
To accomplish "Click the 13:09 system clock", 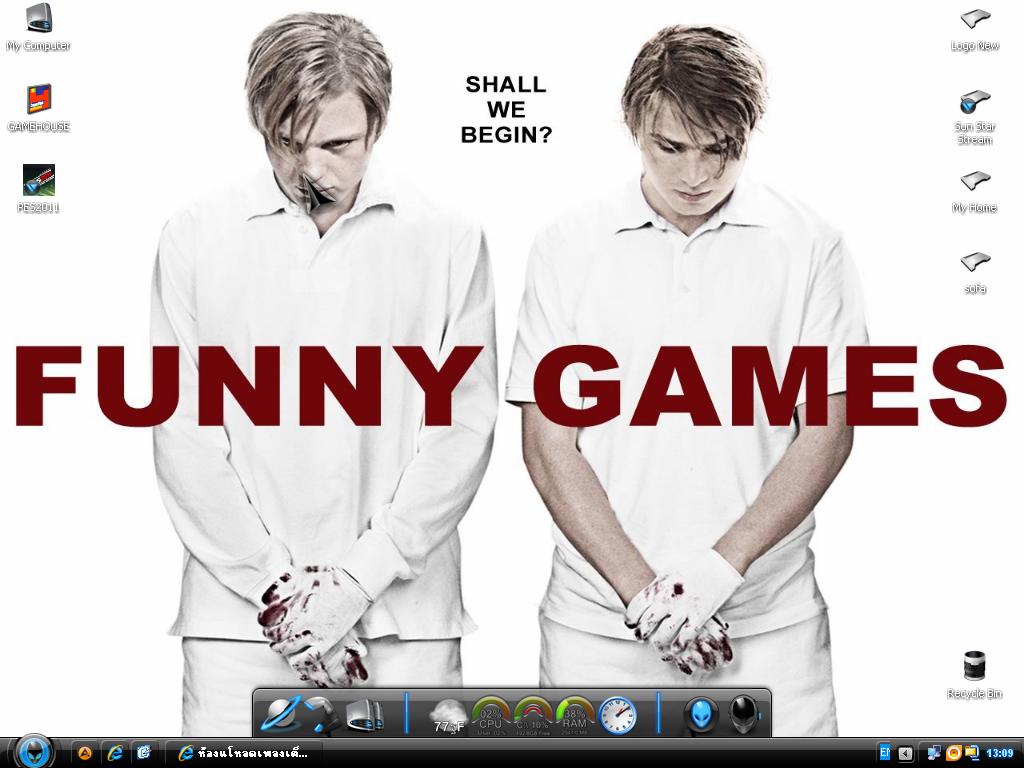I will point(999,754).
